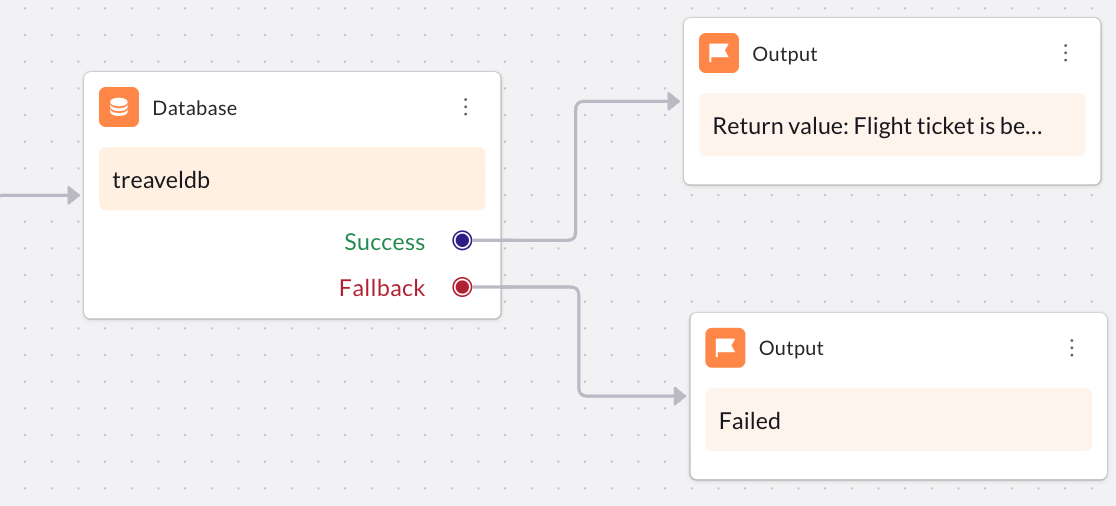This screenshot has width=1116, height=506.
Task: Click the blue Success connector dot
Action: tap(462, 240)
